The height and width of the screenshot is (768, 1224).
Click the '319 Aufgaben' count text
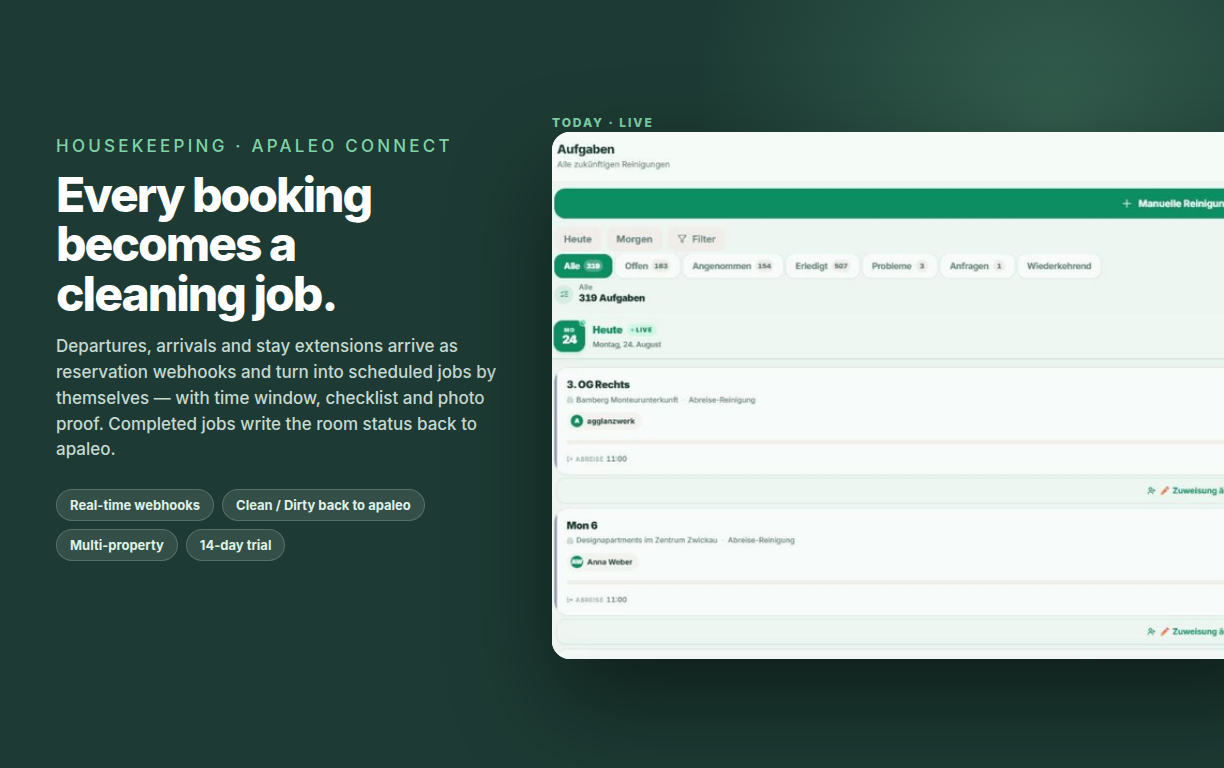[612, 298]
